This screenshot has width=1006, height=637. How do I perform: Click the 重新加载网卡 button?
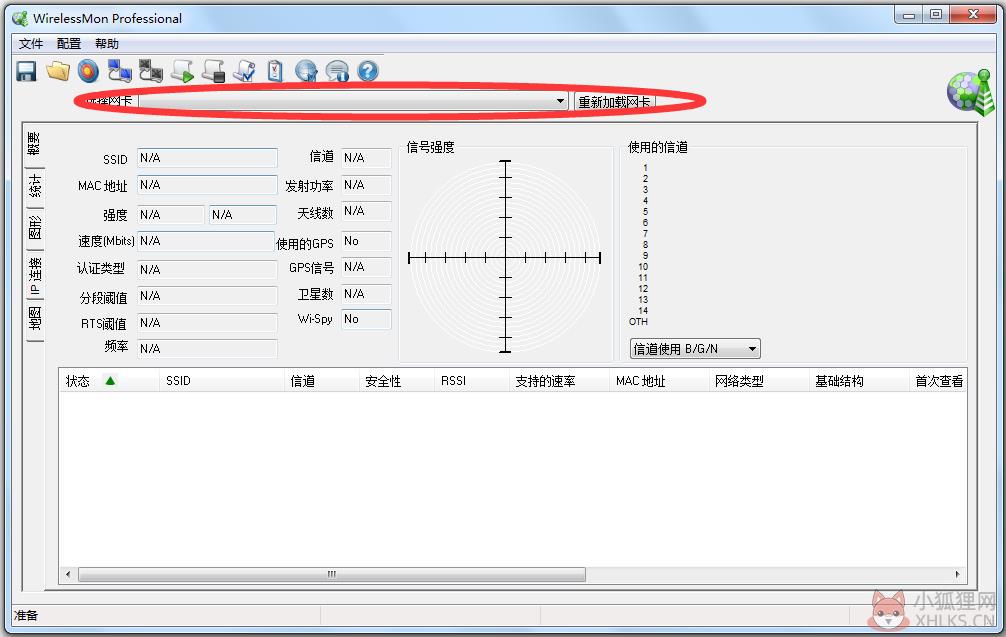(x=615, y=101)
